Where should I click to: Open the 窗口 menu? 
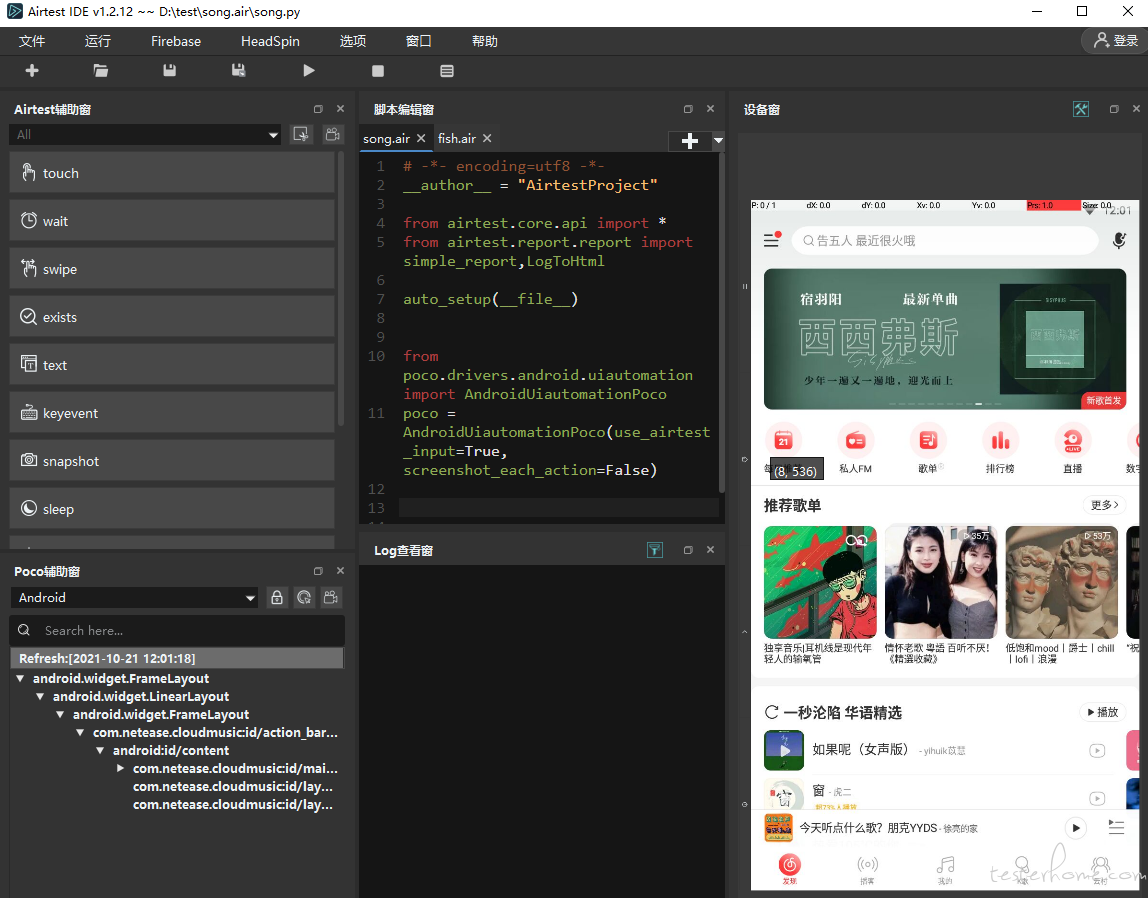click(x=419, y=41)
